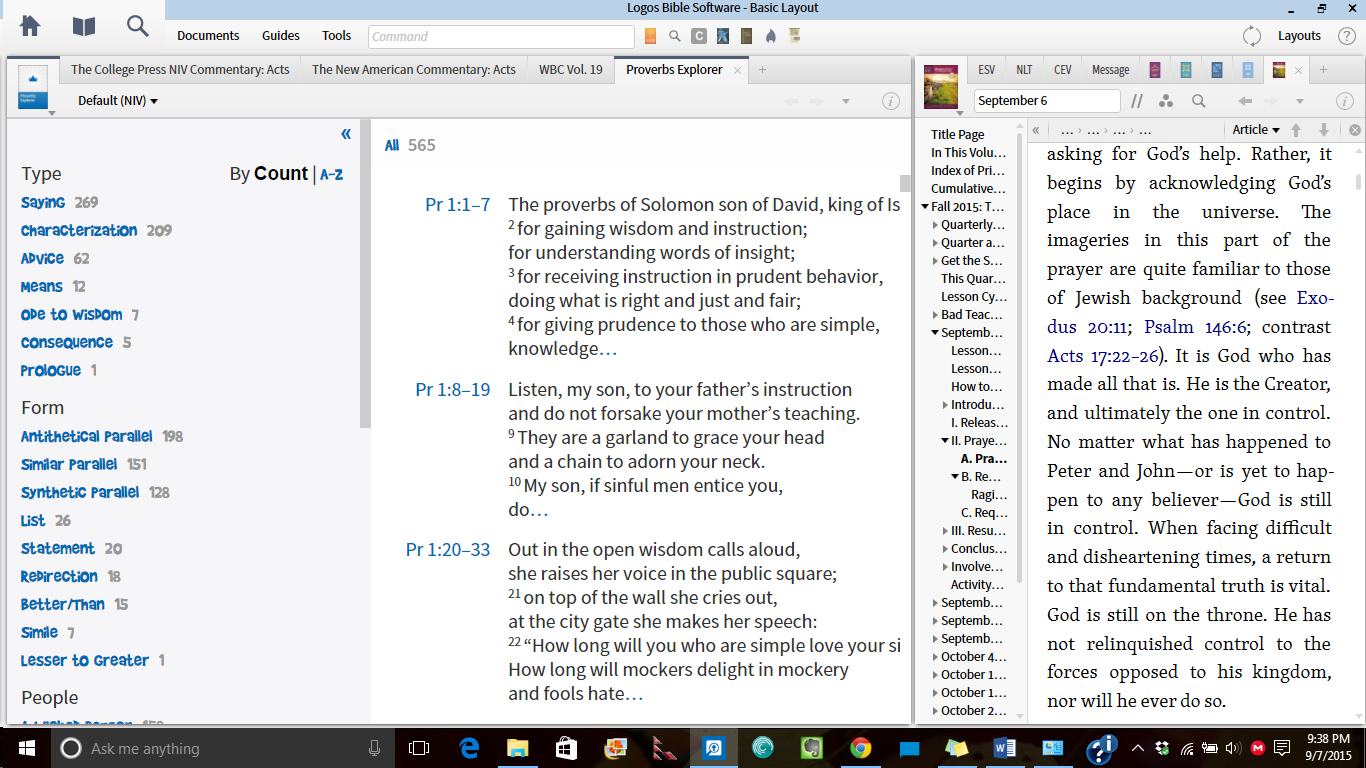The height and width of the screenshot is (768, 1366).
Task: Go to previous article with up arrow
Action: coord(1297,130)
